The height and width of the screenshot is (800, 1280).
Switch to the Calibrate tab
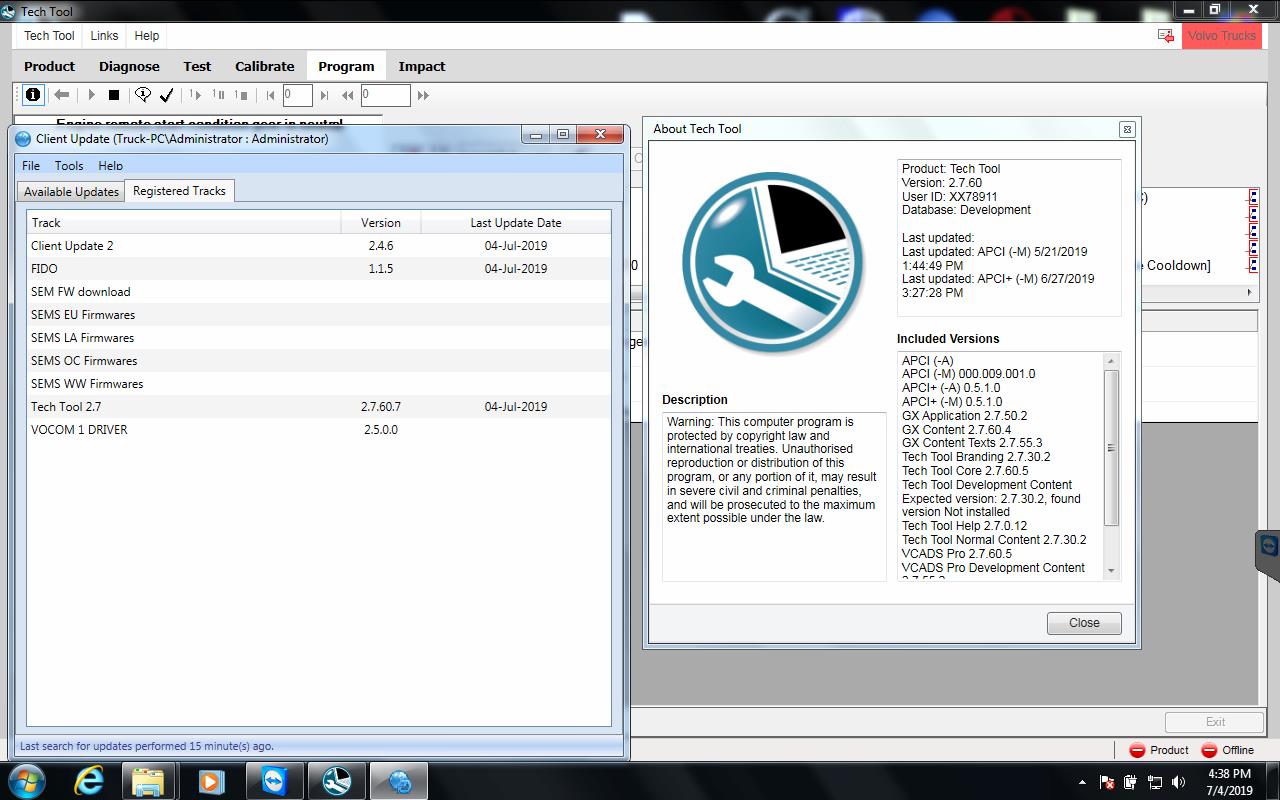click(265, 66)
